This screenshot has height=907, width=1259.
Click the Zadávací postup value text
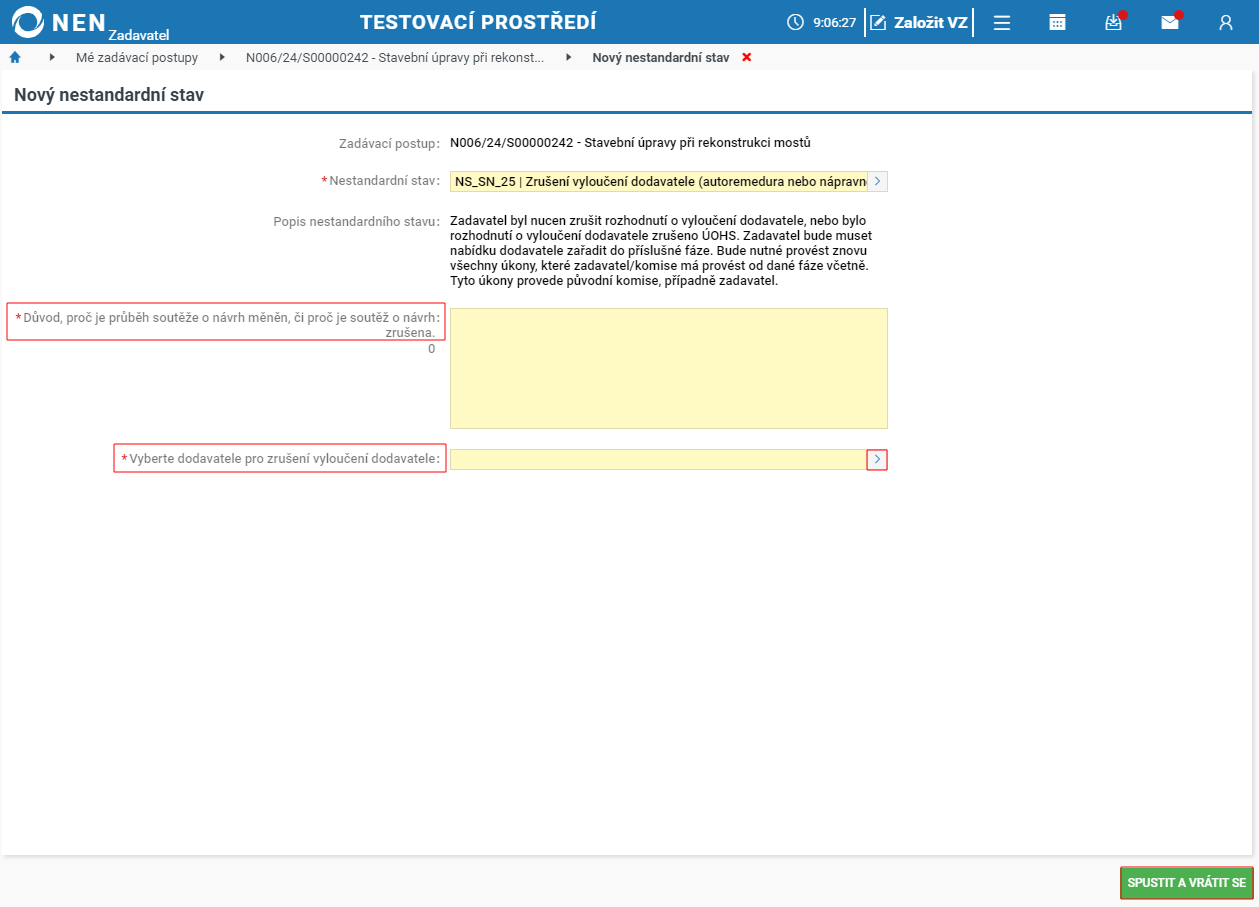pos(630,142)
